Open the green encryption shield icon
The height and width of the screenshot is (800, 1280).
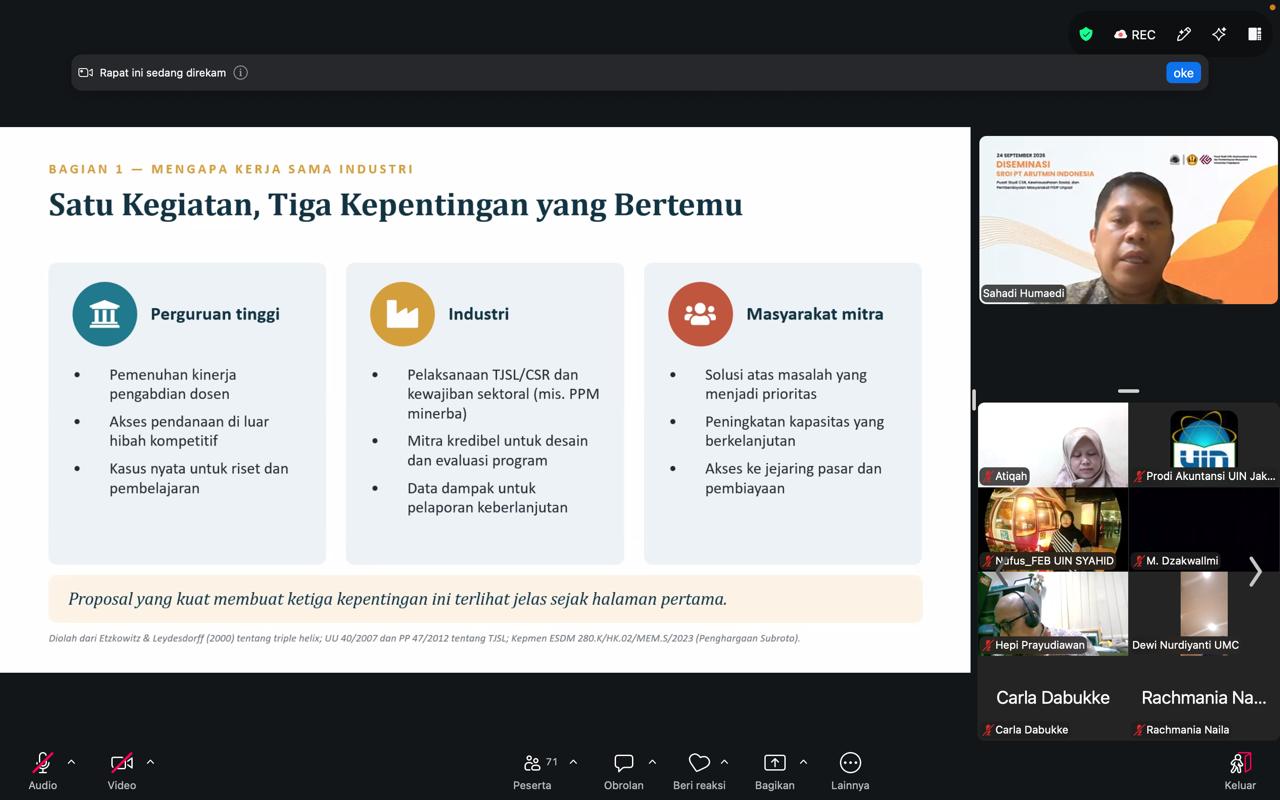coord(1086,34)
